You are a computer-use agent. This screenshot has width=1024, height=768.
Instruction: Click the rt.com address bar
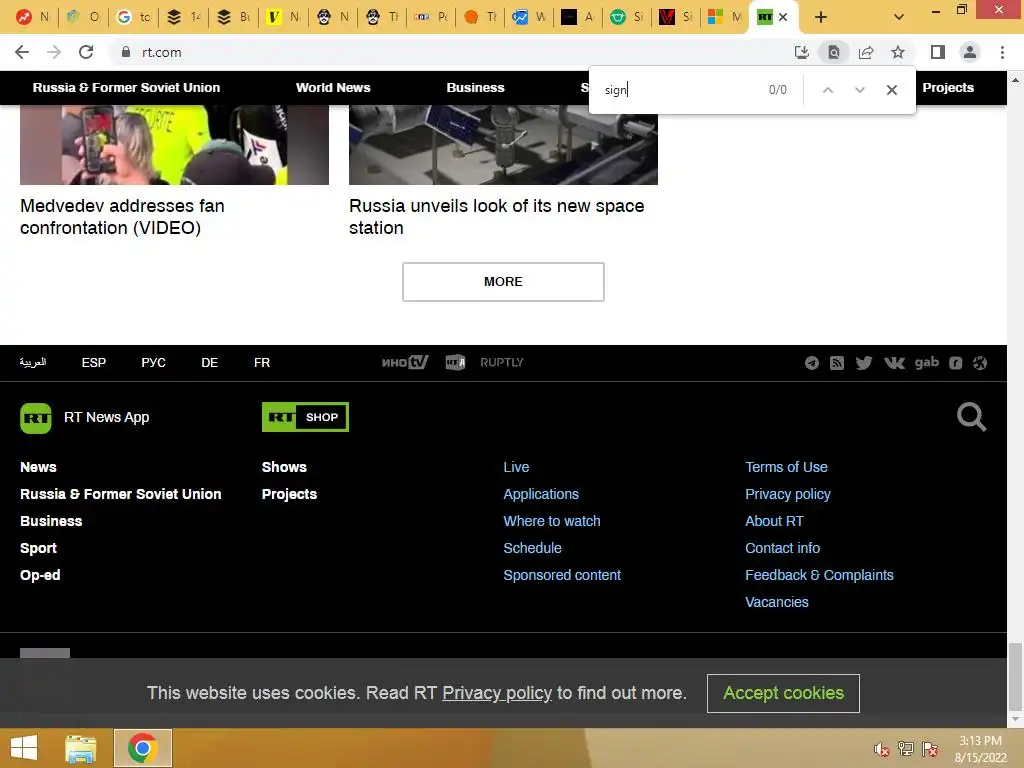(x=451, y=52)
